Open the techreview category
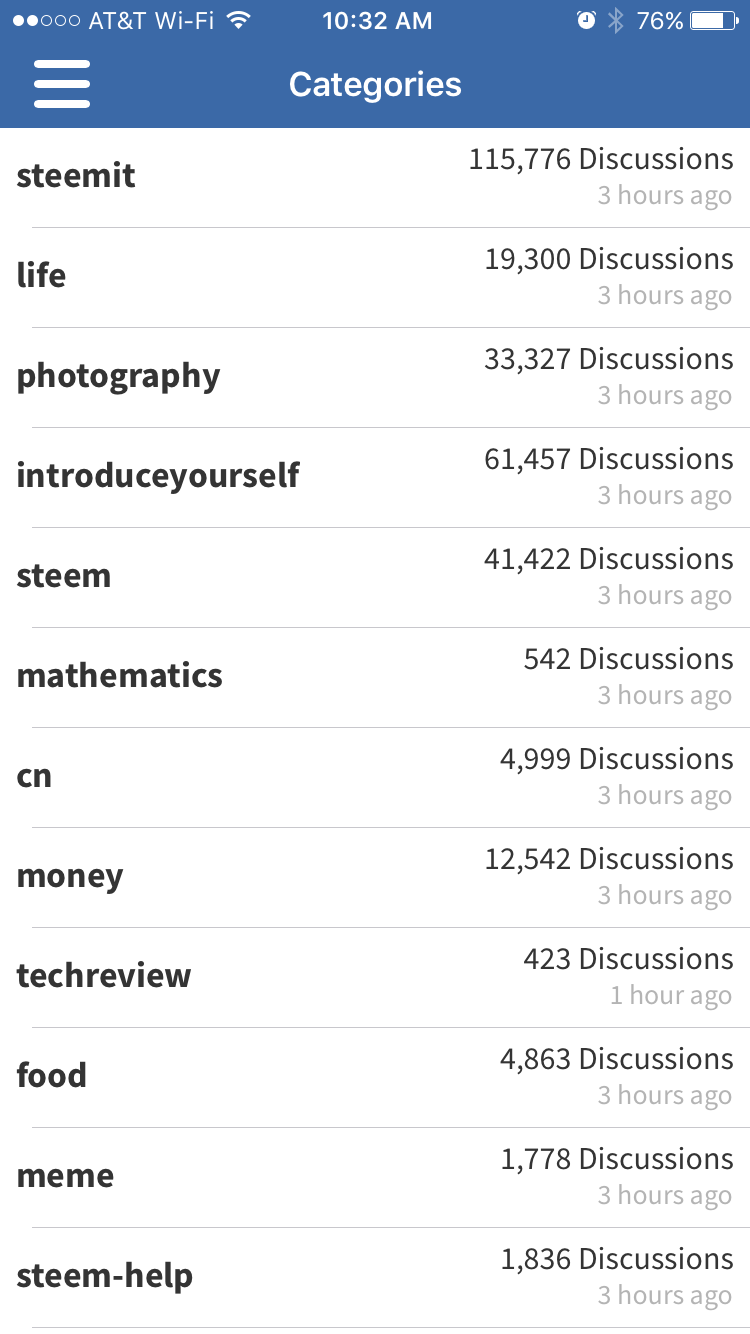Image resolution: width=750 pixels, height=1334 pixels. pos(375,978)
